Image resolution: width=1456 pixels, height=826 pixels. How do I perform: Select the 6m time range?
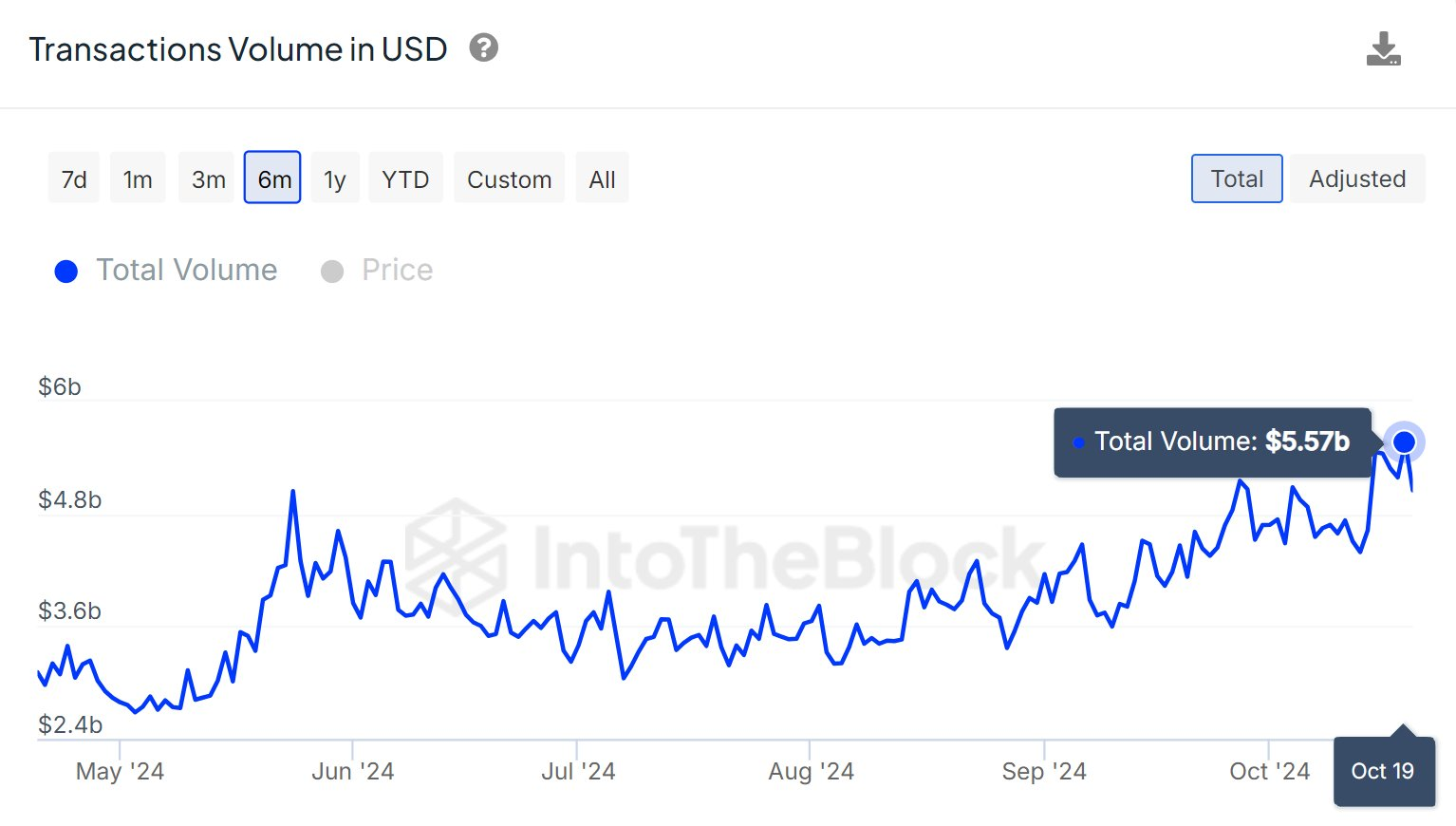pyautogui.click(x=273, y=178)
